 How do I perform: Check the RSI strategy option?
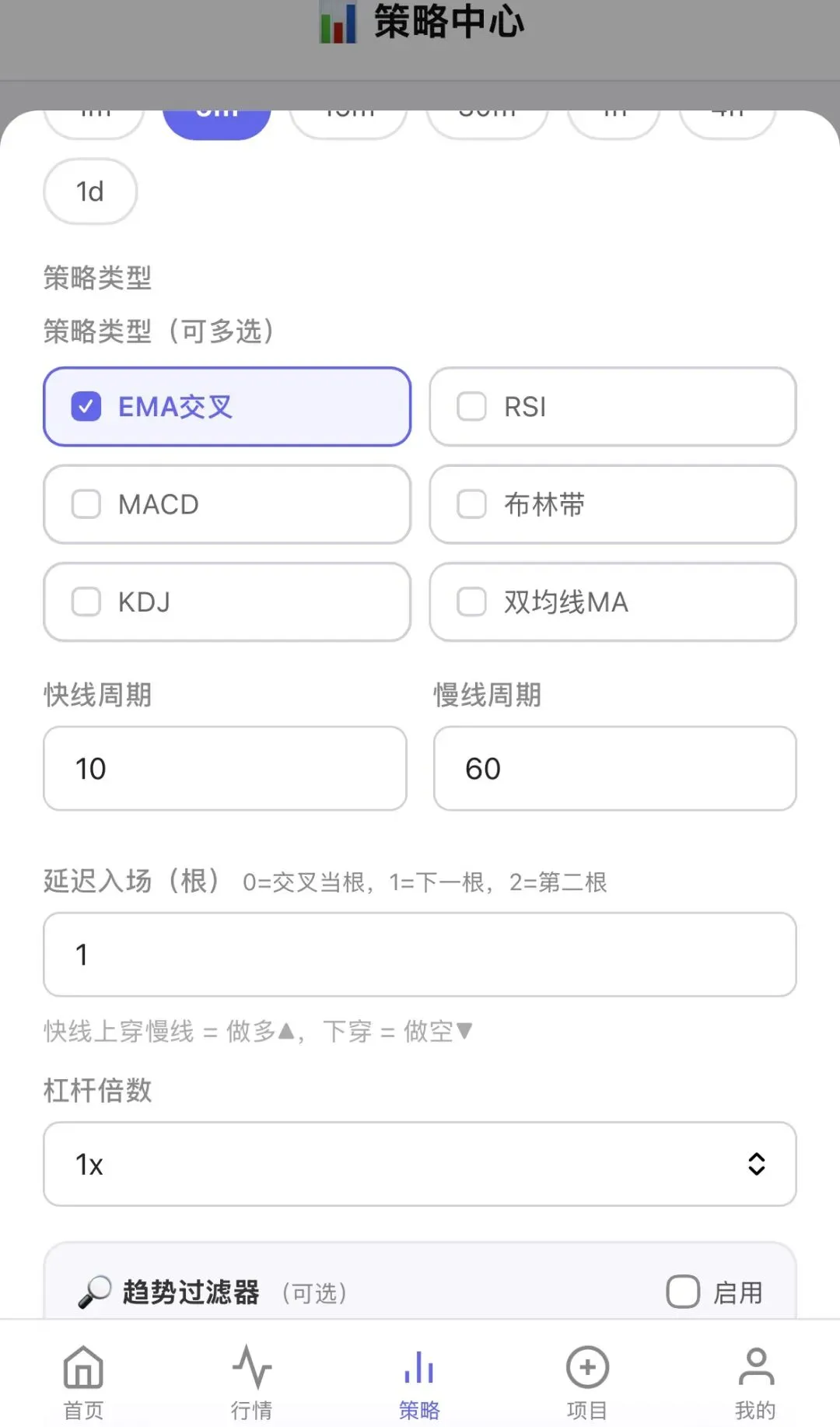point(471,406)
